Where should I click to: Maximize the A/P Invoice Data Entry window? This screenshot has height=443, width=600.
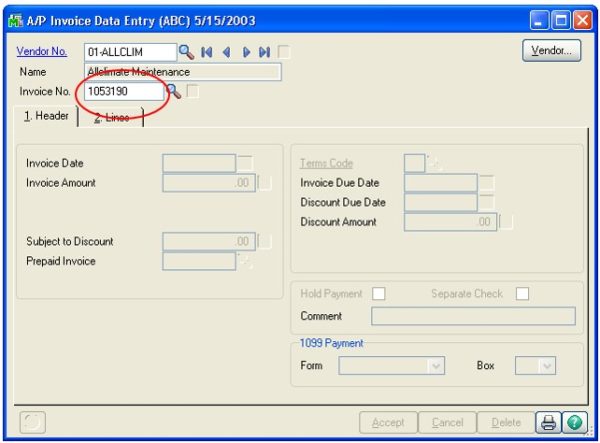tap(561, 20)
